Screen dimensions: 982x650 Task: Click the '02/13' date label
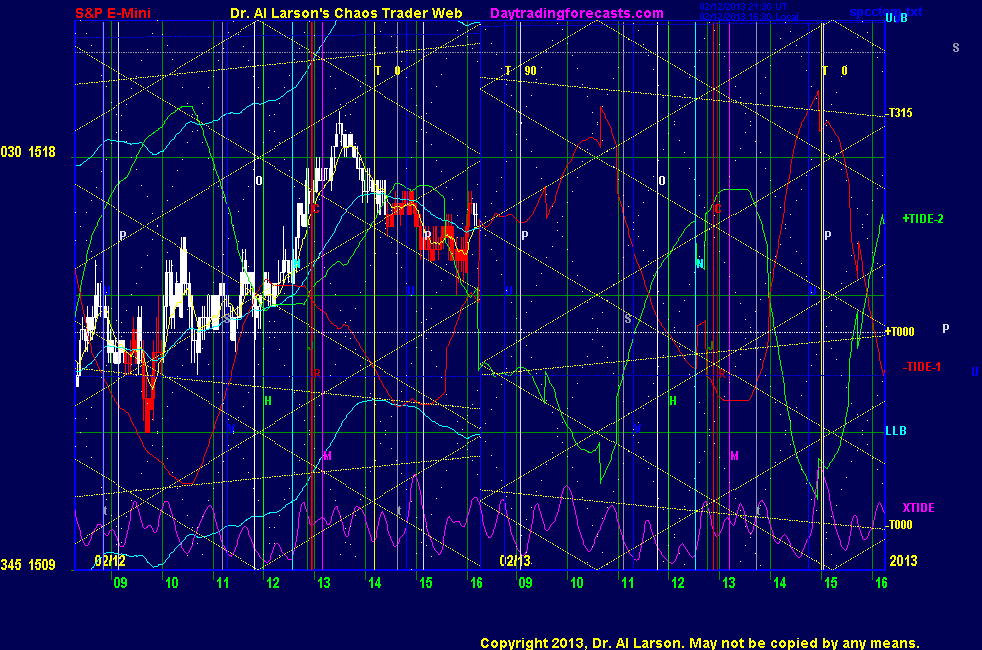[515, 560]
